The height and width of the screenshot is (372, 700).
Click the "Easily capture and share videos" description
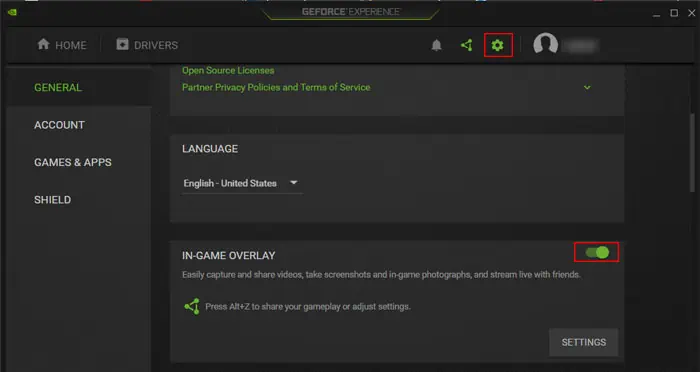click(381, 275)
